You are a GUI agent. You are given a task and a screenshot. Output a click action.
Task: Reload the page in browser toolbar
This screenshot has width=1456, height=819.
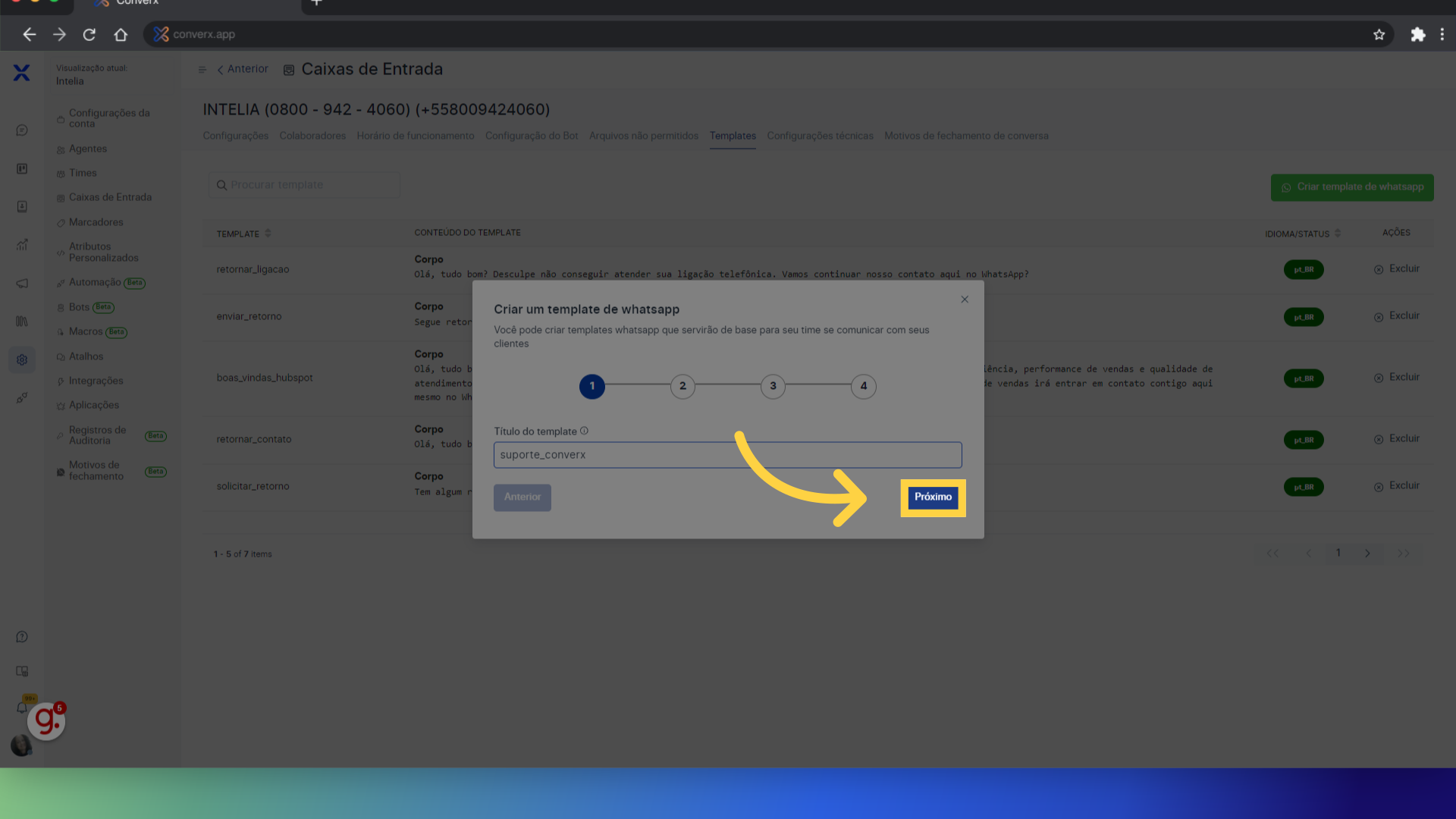[89, 35]
